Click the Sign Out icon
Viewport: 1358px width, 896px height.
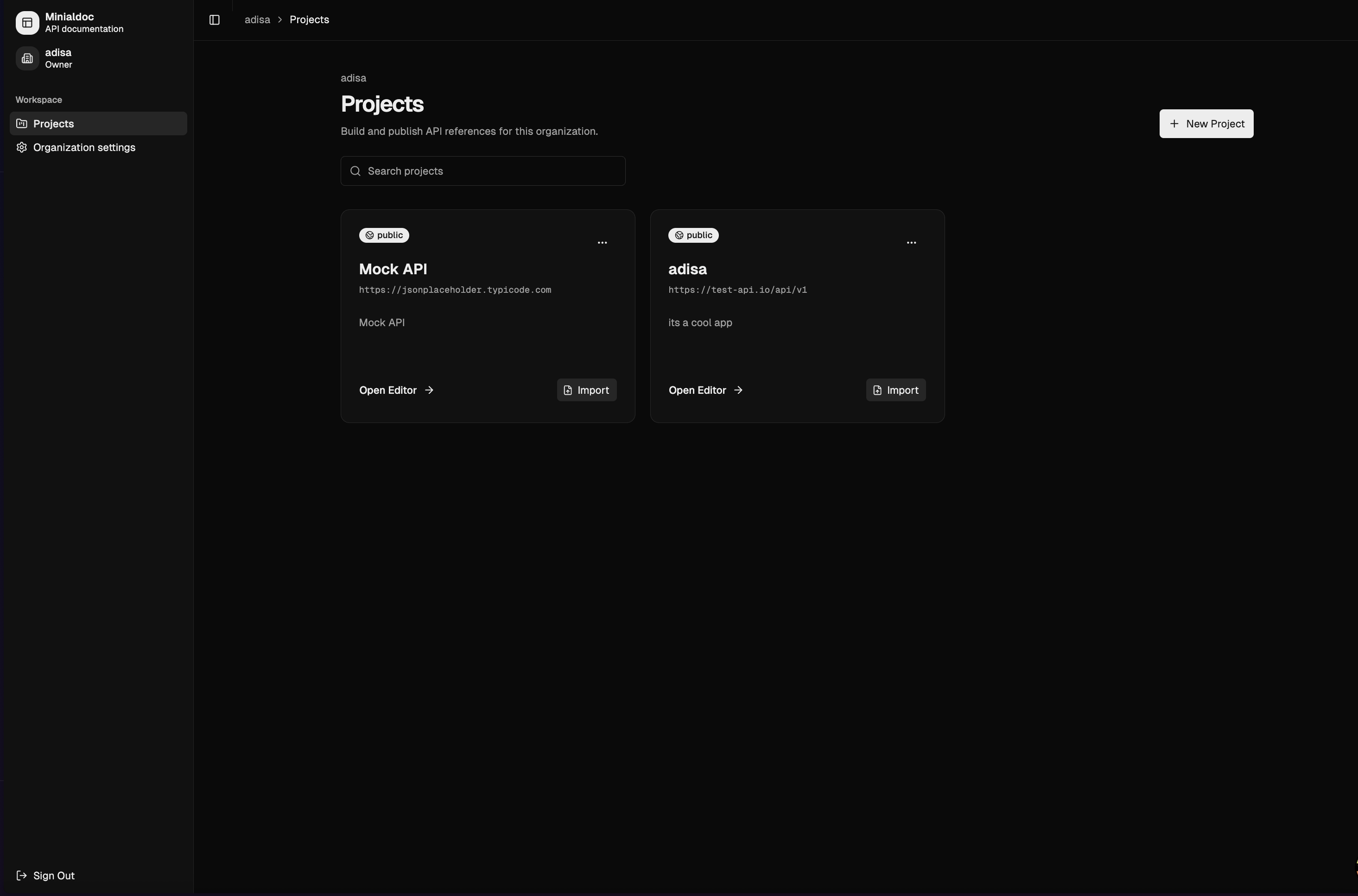tap(22, 876)
